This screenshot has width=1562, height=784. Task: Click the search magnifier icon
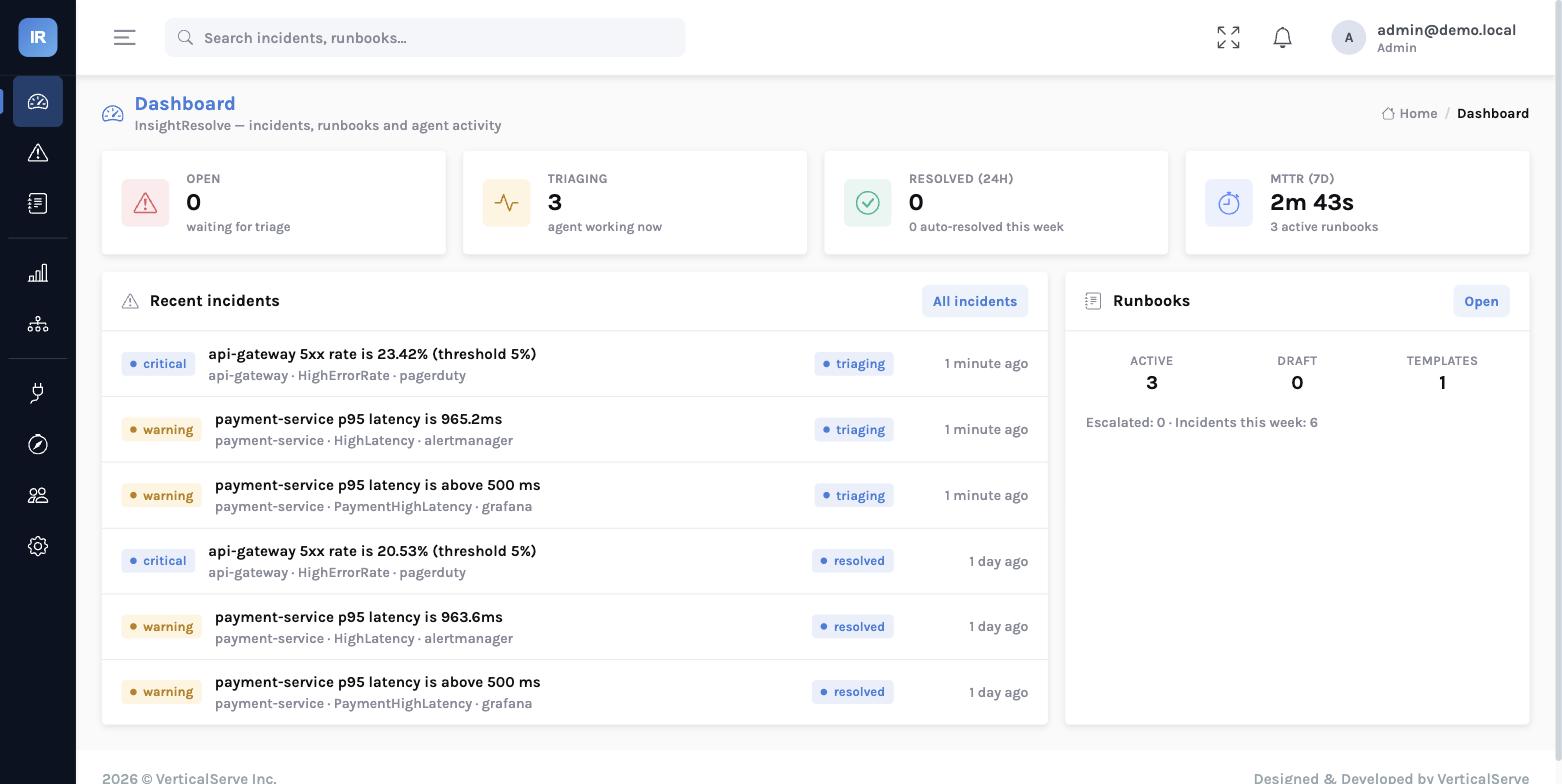(x=185, y=38)
